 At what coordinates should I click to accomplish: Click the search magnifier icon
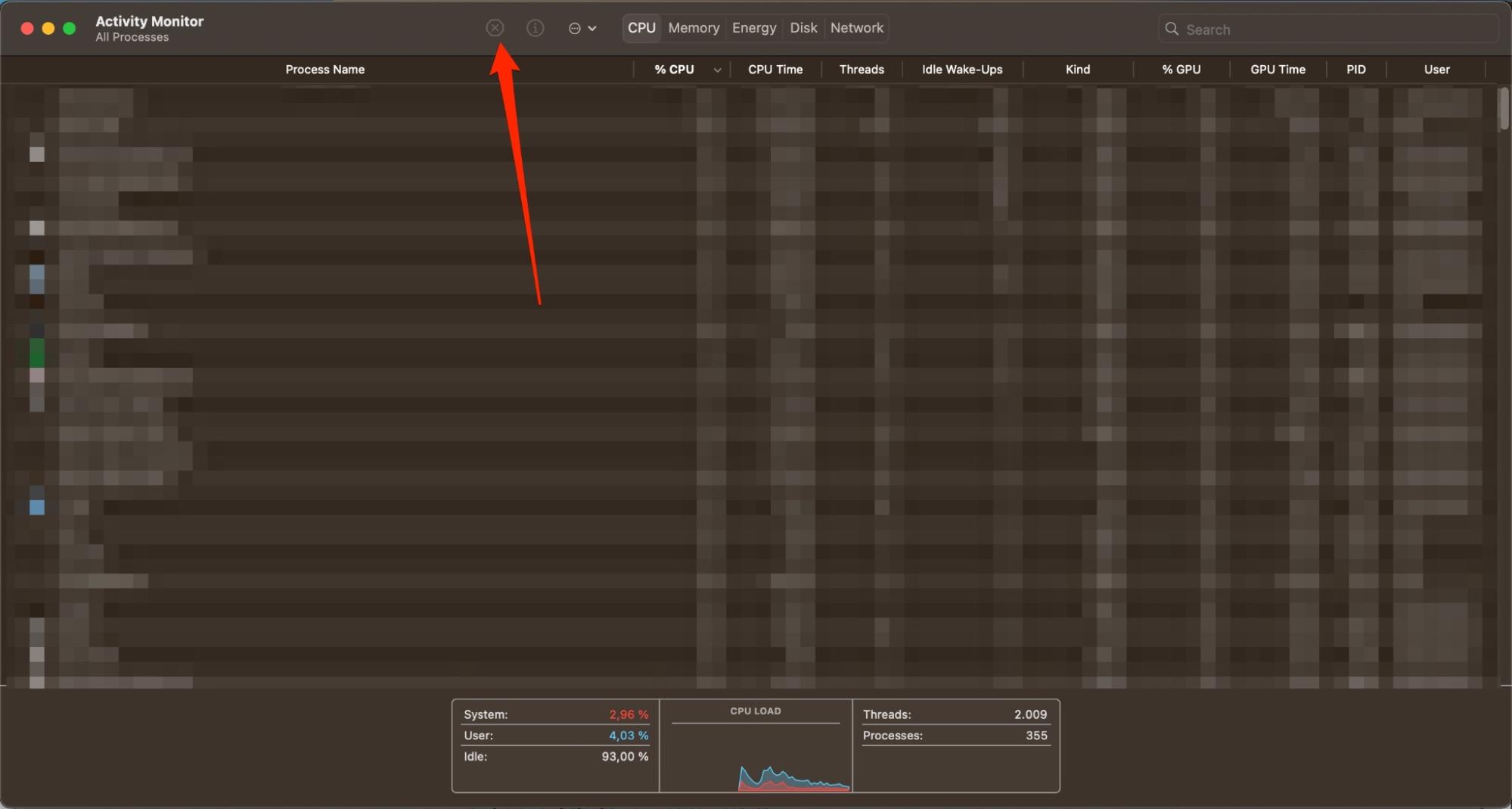click(x=1172, y=29)
